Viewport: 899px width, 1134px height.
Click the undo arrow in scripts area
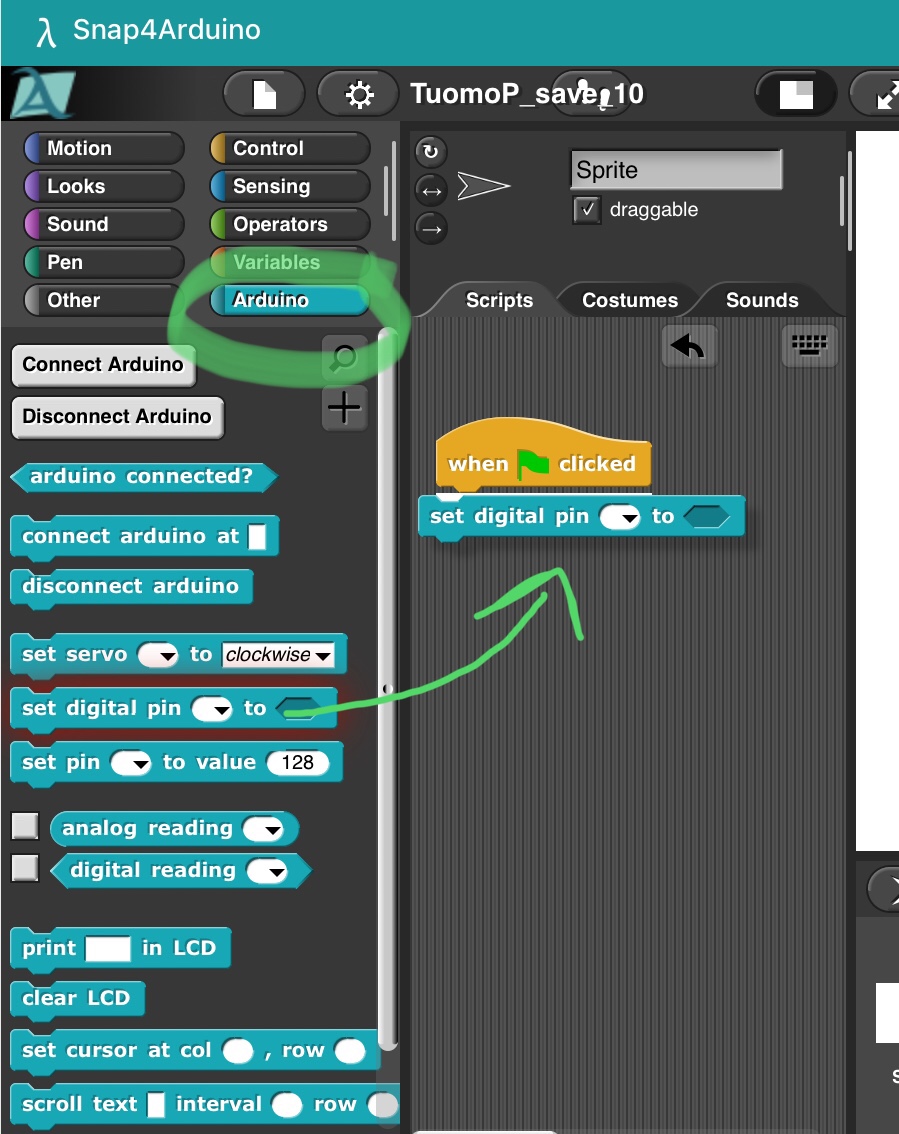click(x=688, y=346)
